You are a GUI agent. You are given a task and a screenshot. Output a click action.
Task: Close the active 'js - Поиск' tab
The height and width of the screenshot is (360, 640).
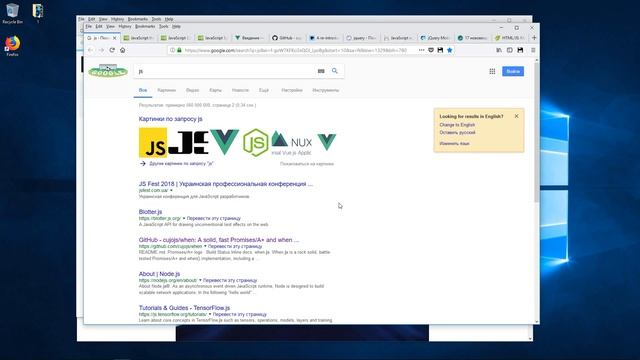[x=115, y=38]
